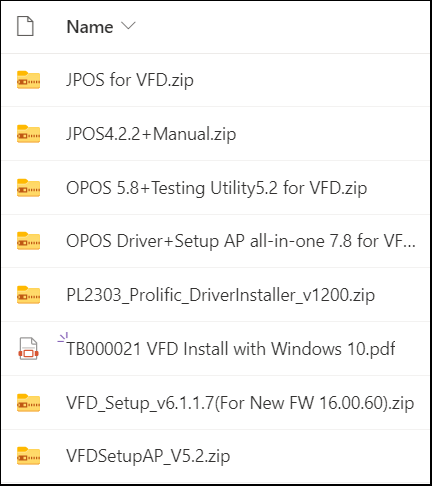This screenshot has width=432, height=486.
Task: Click the zip icon beside OPOS Driver+Setup AP all-in-one
Action: click(x=28, y=241)
